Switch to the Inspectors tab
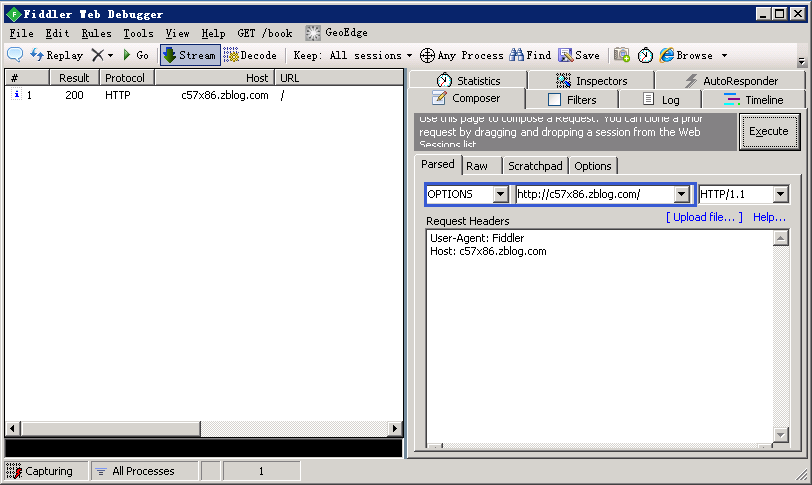 pos(591,81)
